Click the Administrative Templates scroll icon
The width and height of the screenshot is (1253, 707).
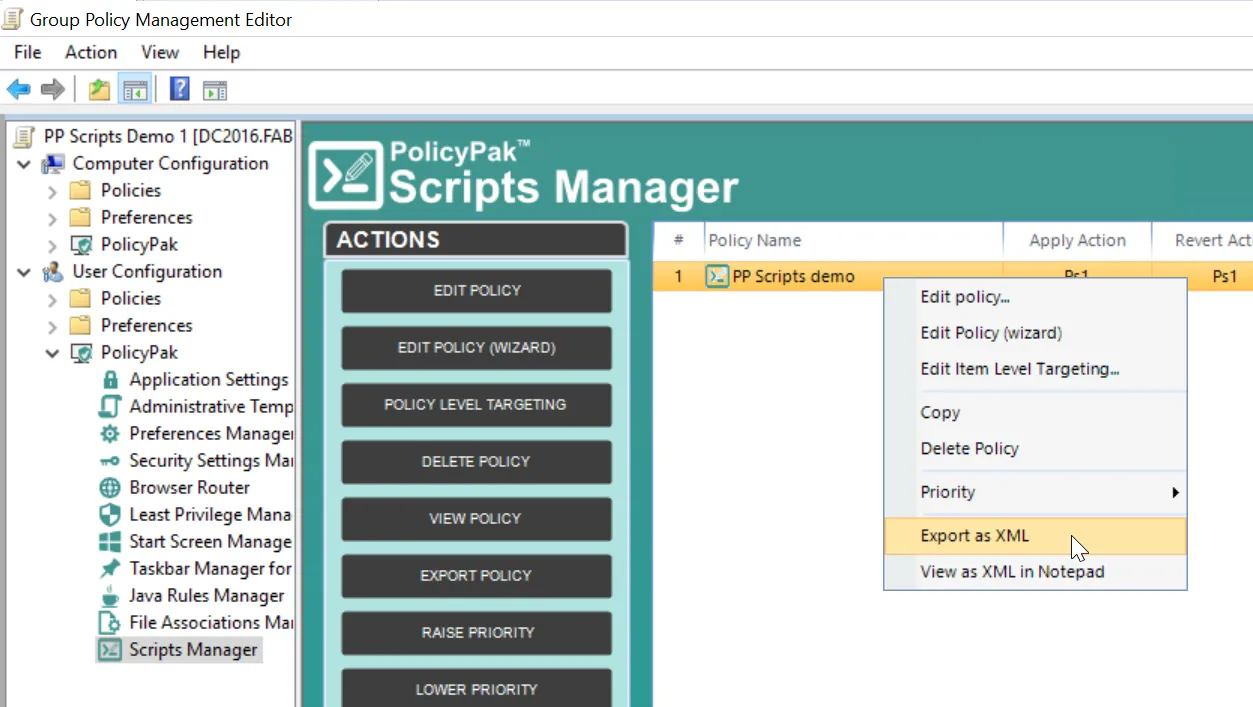110,407
